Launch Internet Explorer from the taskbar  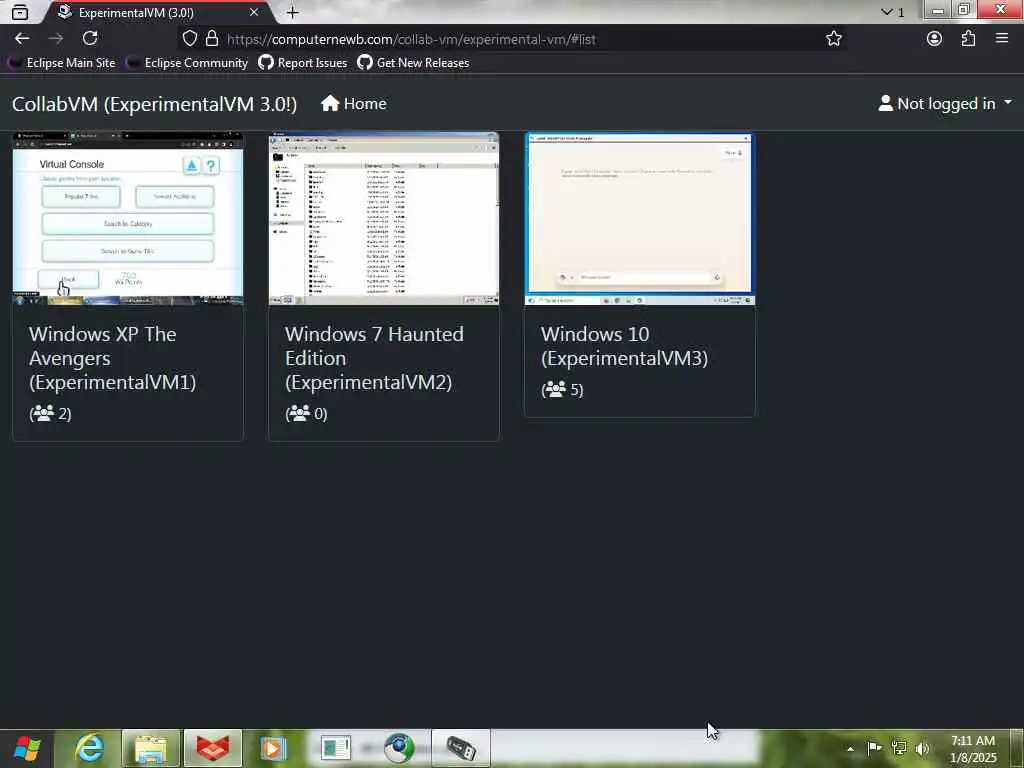[89, 748]
